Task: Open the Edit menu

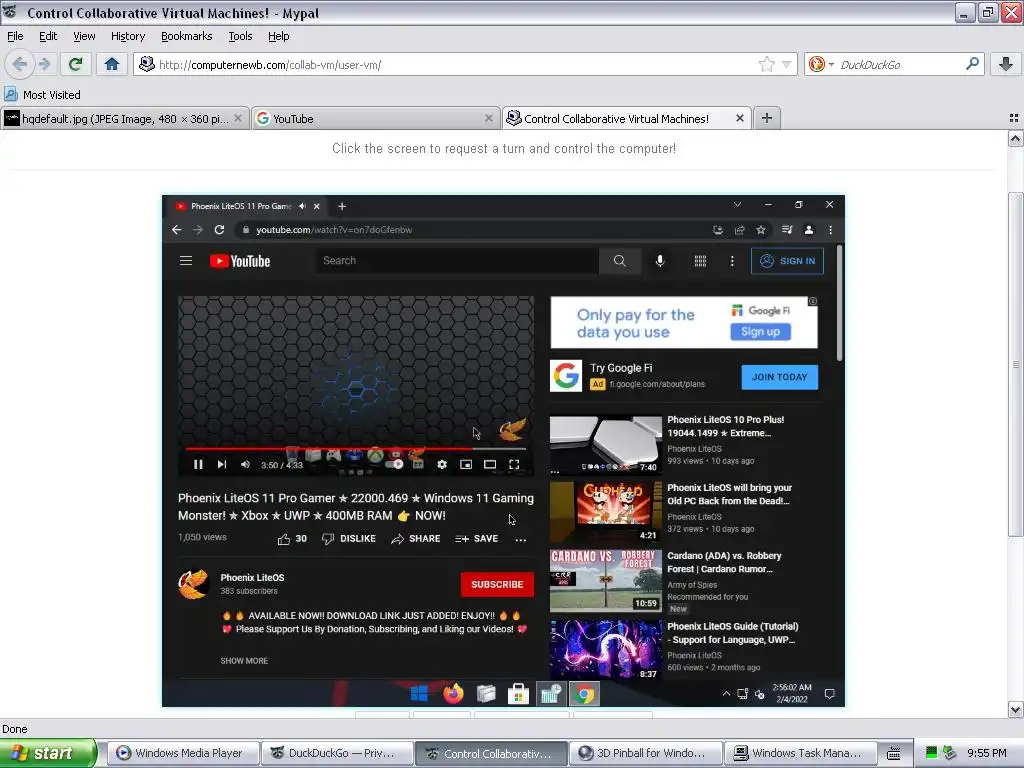Action: [x=48, y=36]
